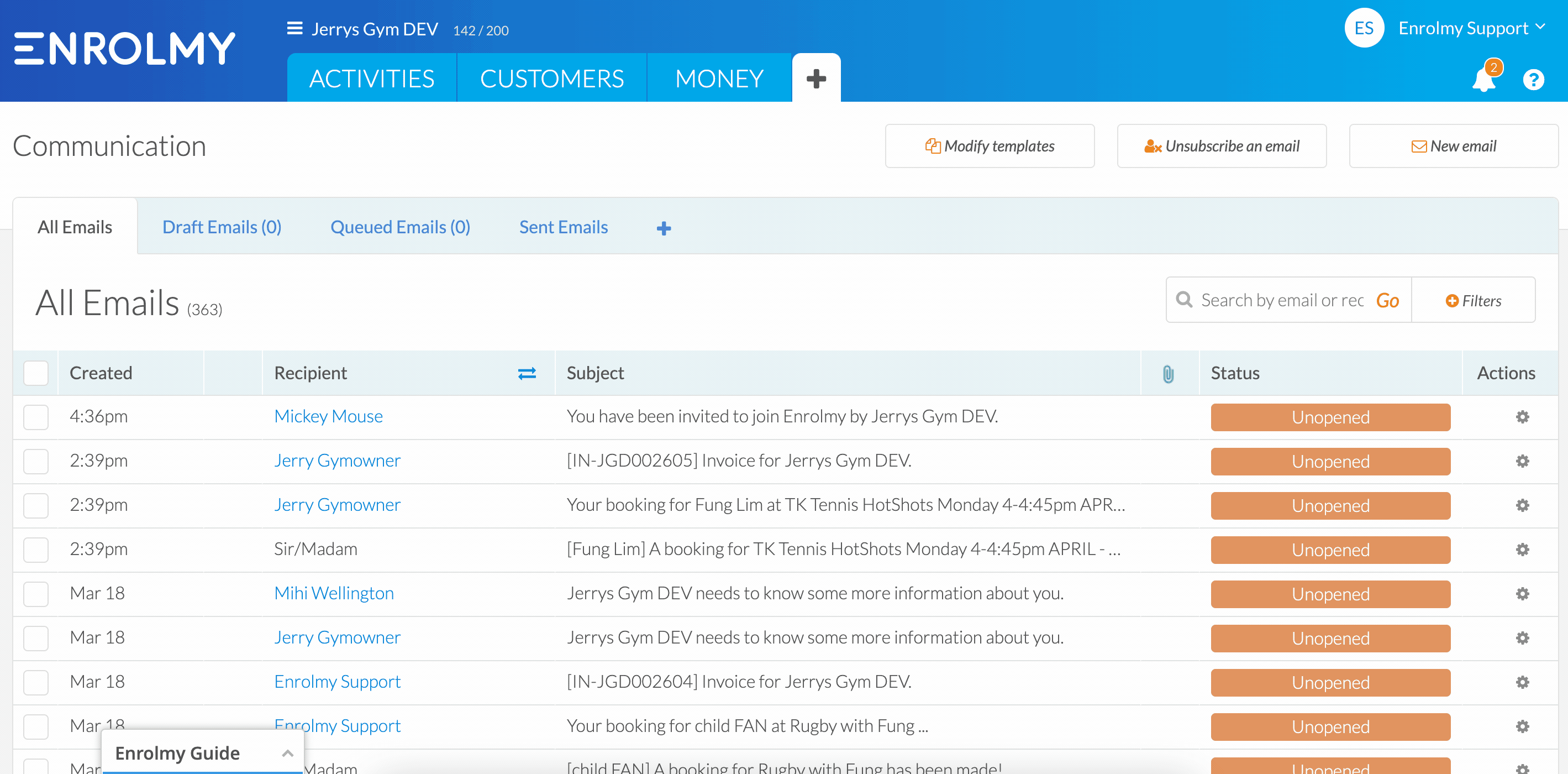Select checkbox for Jerry Gymowner Fung Lim booking row
The height and width of the screenshot is (774, 1568).
(x=36, y=505)
